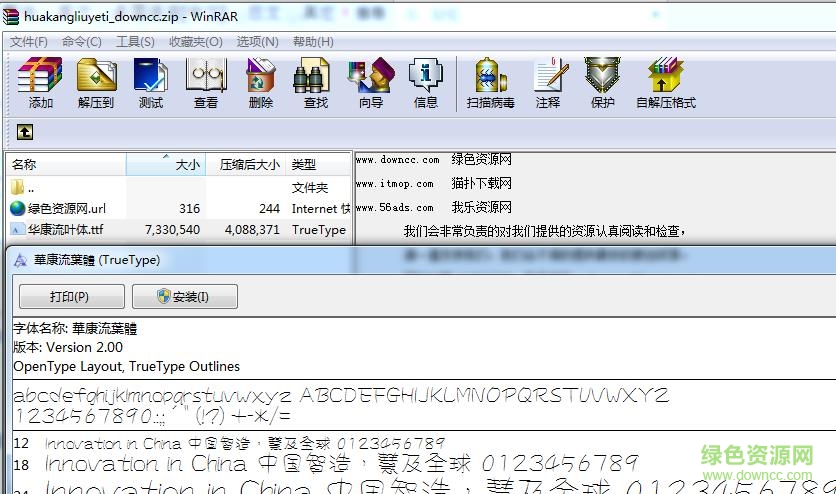Image resolution: width=836 pixels, height=494 pixels.
Task: Click the View (查看) toolbar icon
Action: tap(206, 83)
